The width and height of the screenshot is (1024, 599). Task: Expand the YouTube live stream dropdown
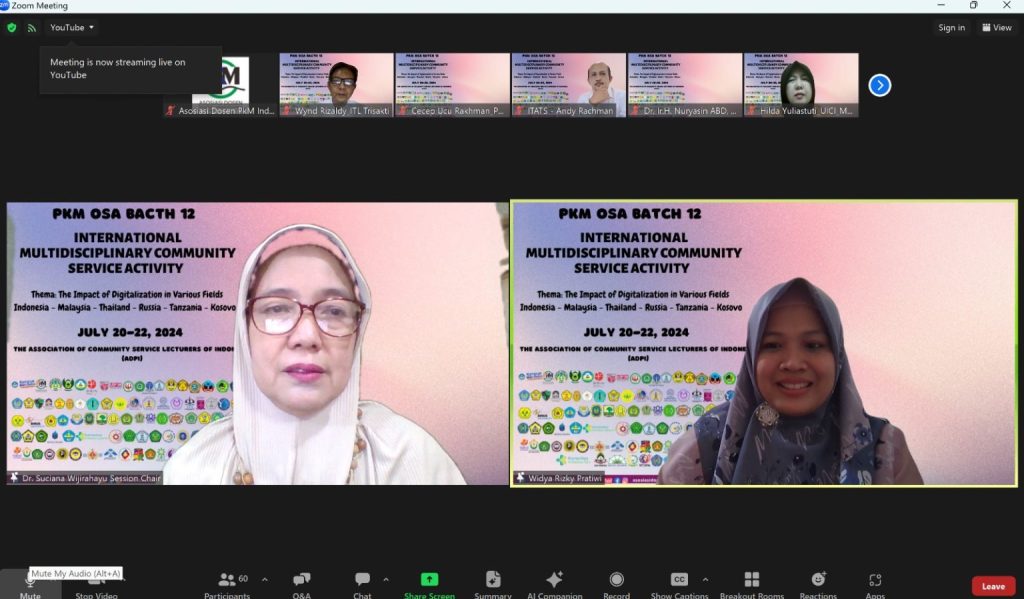click(x=72, y=28)
